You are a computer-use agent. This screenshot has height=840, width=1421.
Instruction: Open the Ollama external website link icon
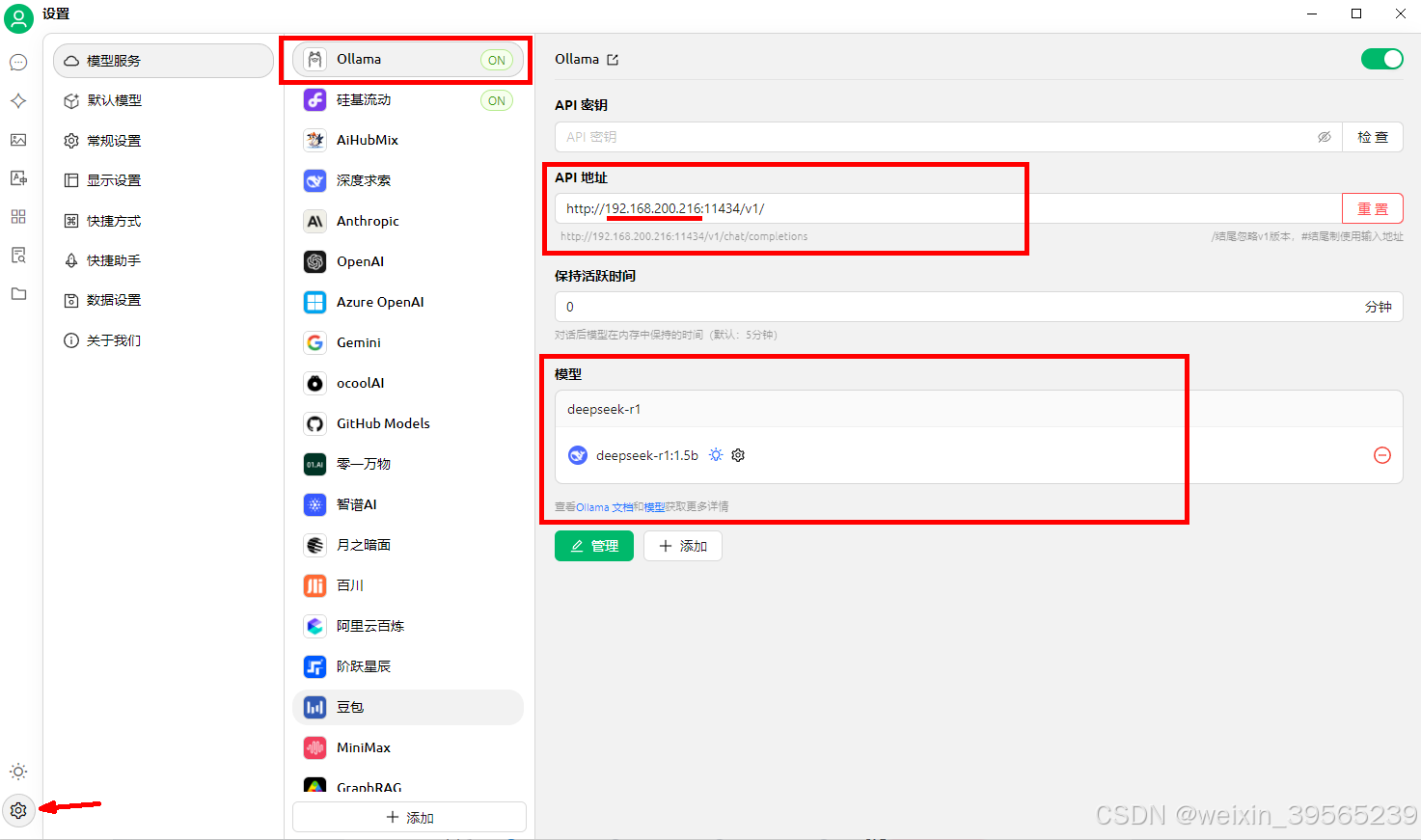coord(613,60)
